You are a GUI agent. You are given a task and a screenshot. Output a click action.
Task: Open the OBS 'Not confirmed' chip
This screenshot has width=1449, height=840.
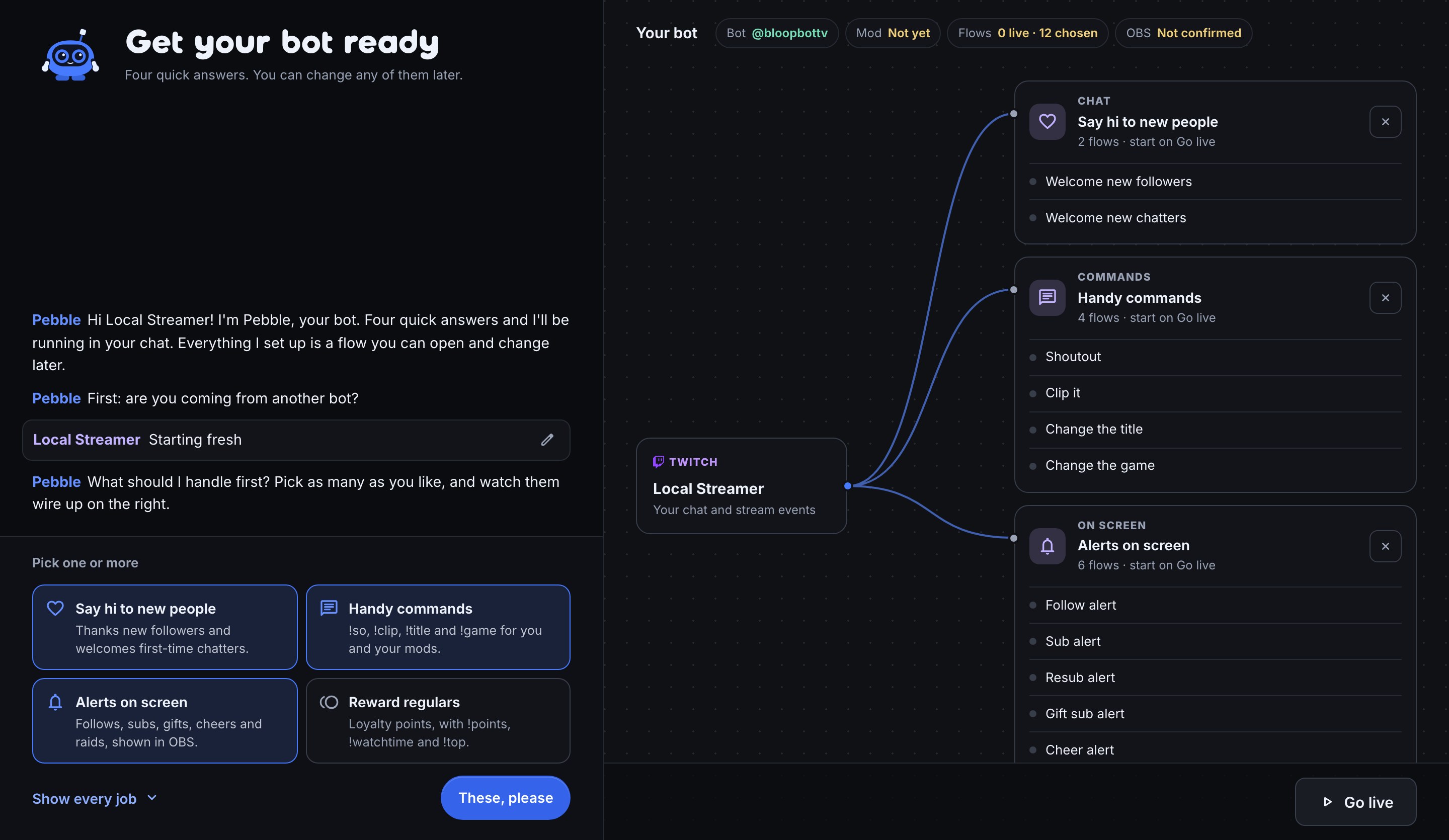point(1183,33)
